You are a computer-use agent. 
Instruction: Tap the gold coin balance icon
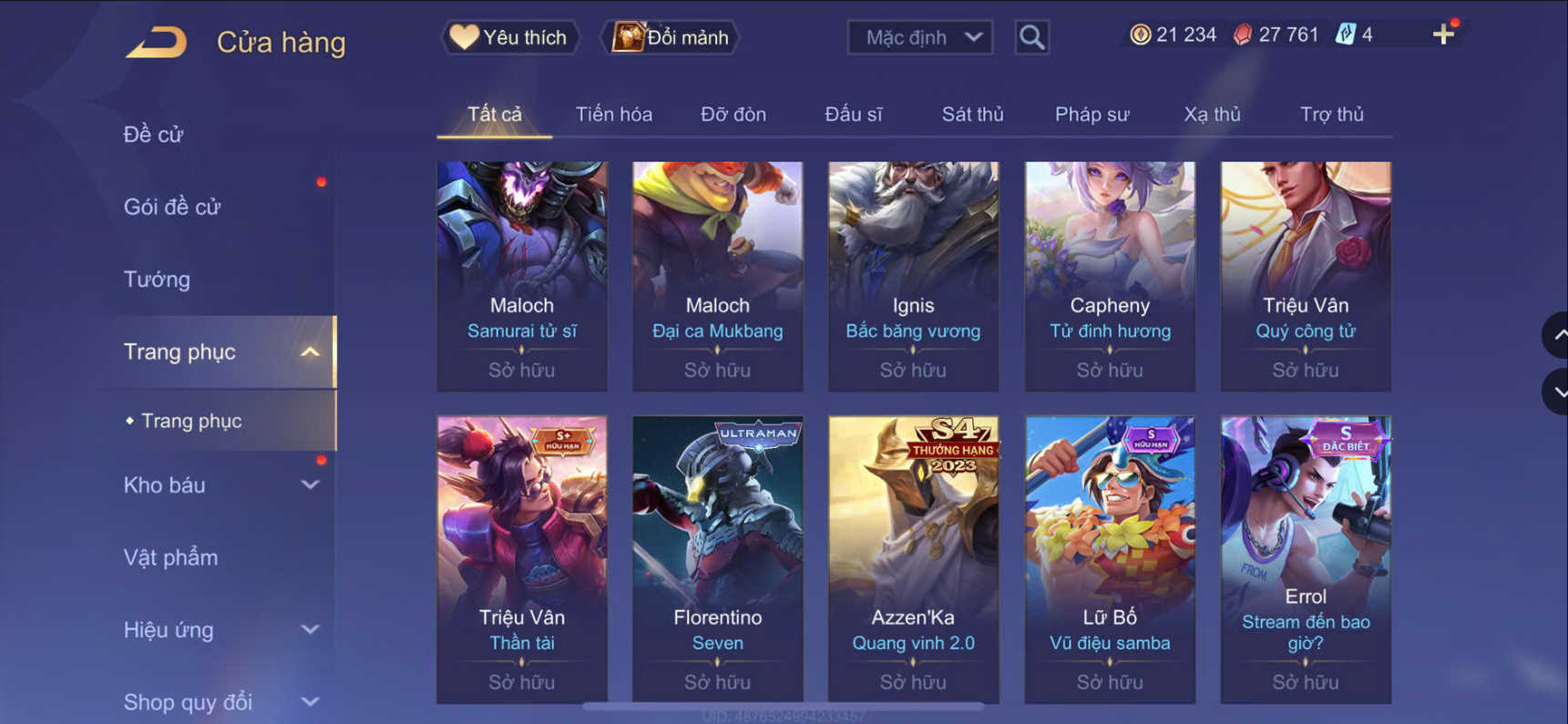click(x=1140, y=35)
